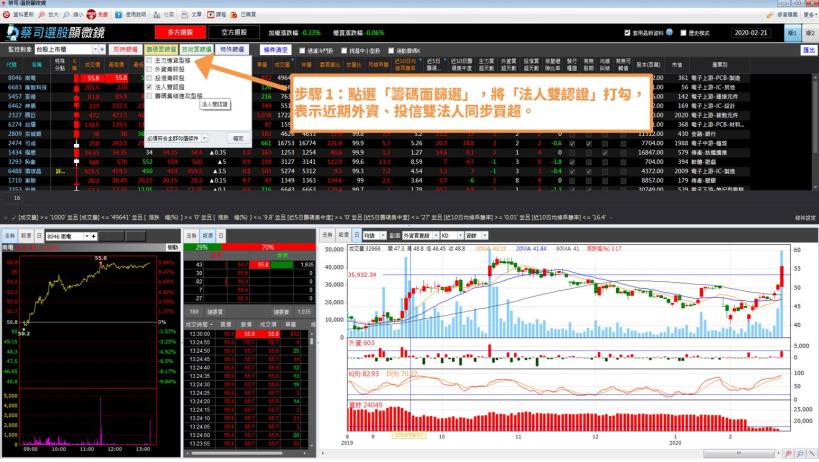Viewport: 819px width, 462px height.
Task: Click the condition settings link right of filter summary
Action: pos(805,218)
